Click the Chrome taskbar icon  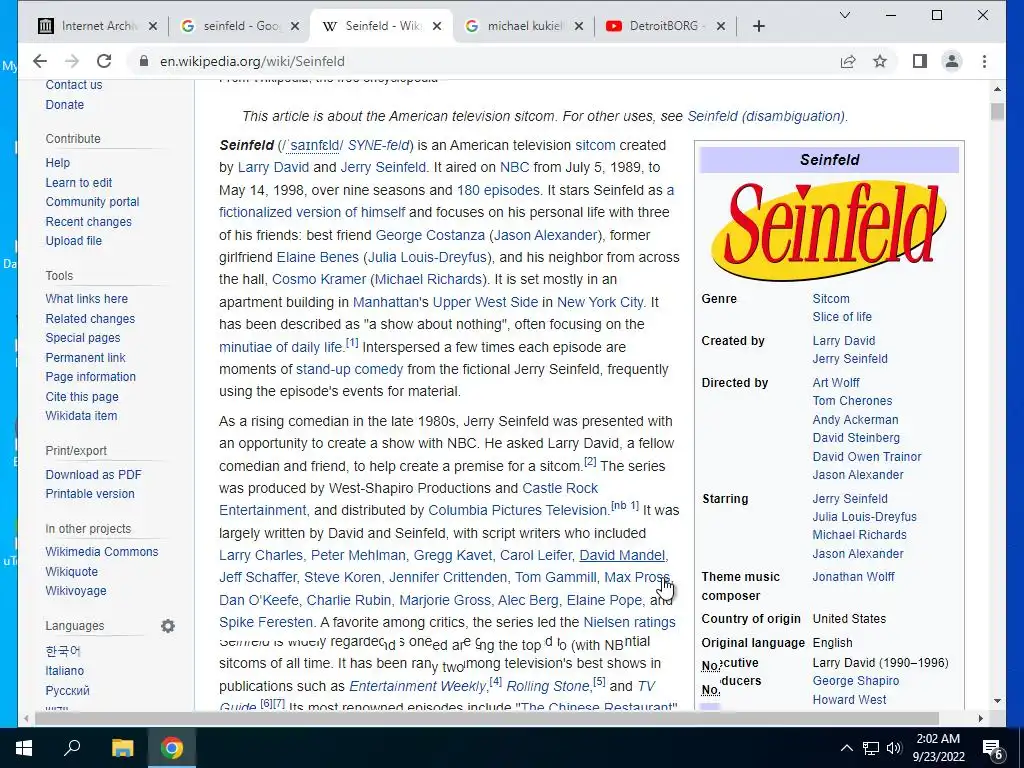coord(172,748)
